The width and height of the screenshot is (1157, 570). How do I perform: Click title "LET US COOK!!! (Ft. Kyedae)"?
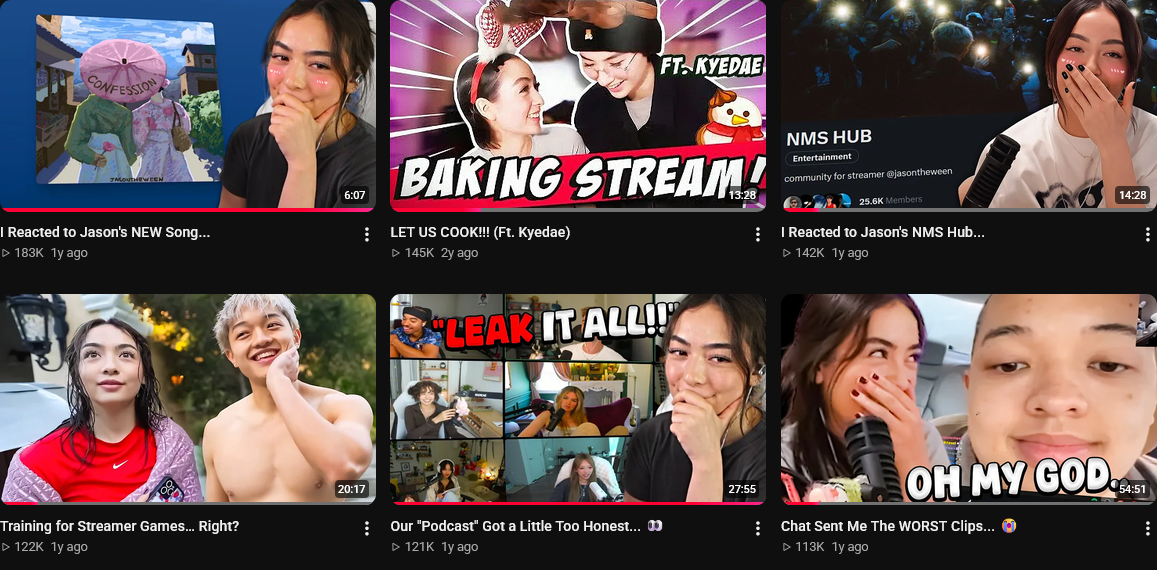(x=480, y=232)
